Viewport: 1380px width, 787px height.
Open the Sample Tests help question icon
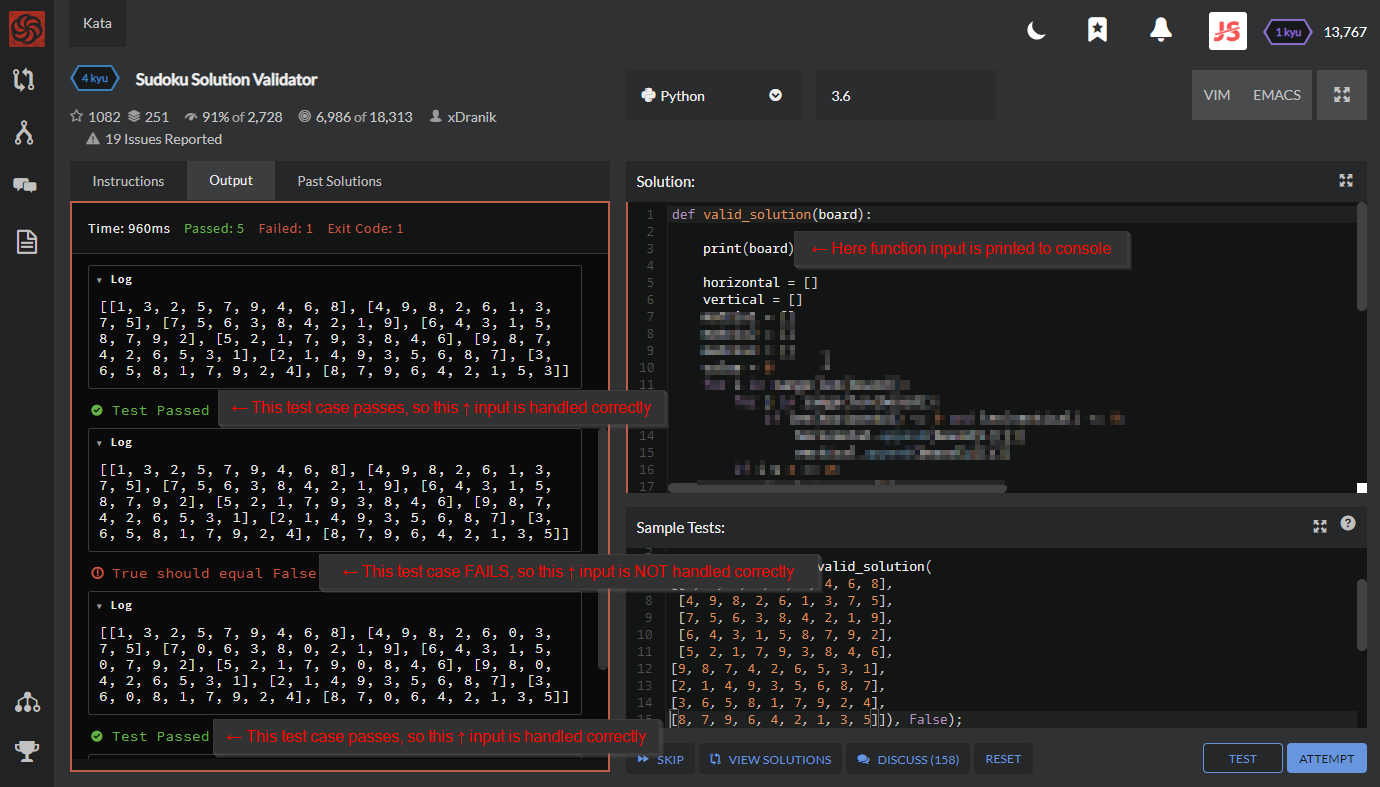coord(1348,523)
